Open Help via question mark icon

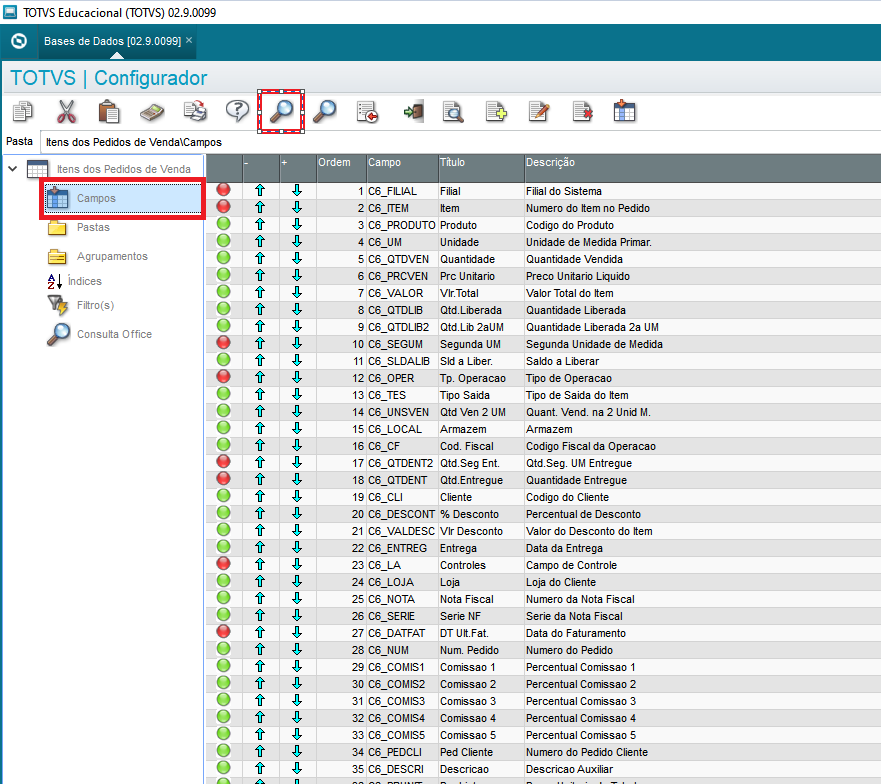[238, 111]
